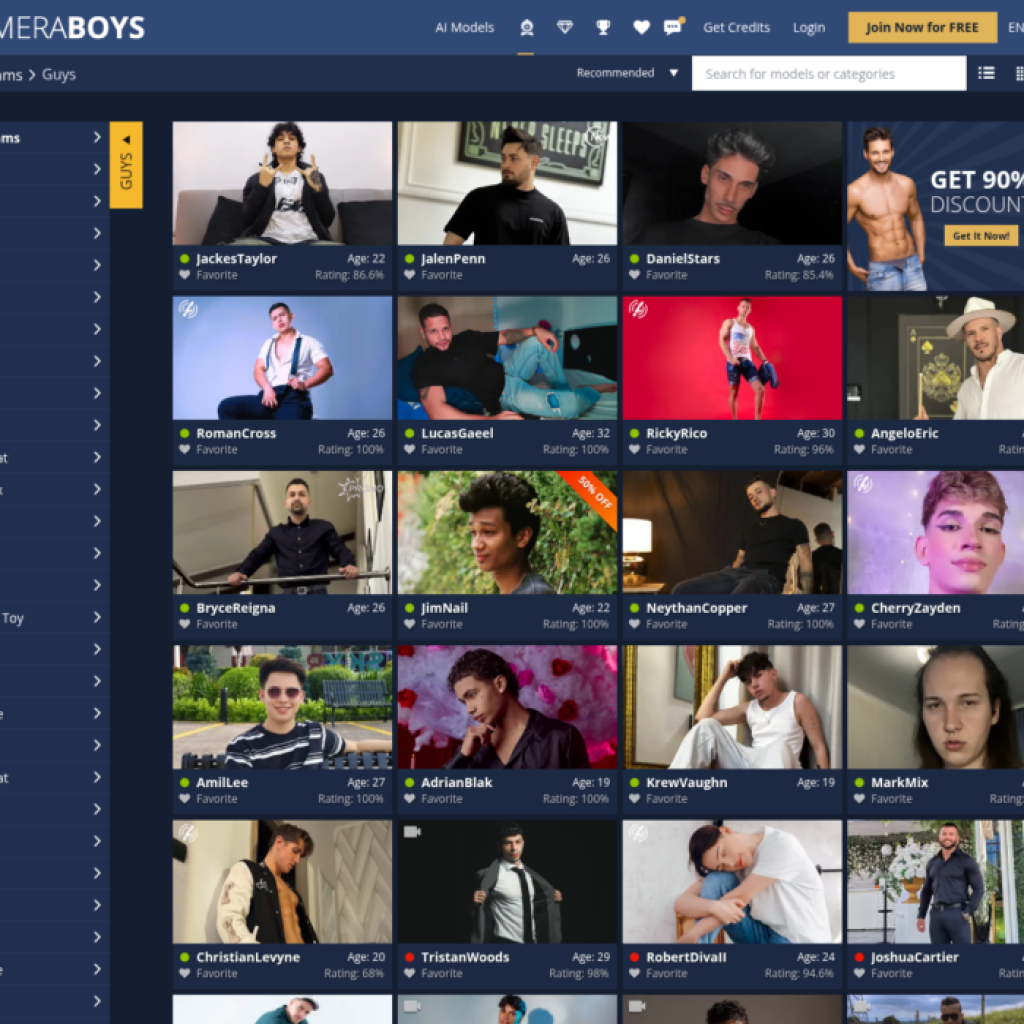
Task: Toggle Favorite heart for JackesTaylor
Action: click(x=185, y=275)
